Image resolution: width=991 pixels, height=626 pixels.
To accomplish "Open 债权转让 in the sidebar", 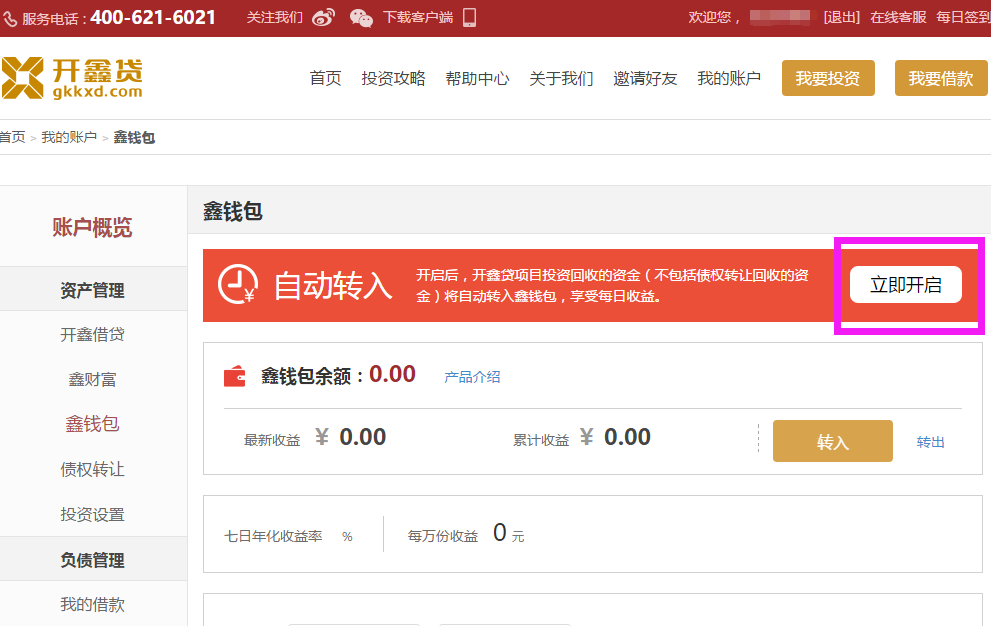I will click(92, 469).
